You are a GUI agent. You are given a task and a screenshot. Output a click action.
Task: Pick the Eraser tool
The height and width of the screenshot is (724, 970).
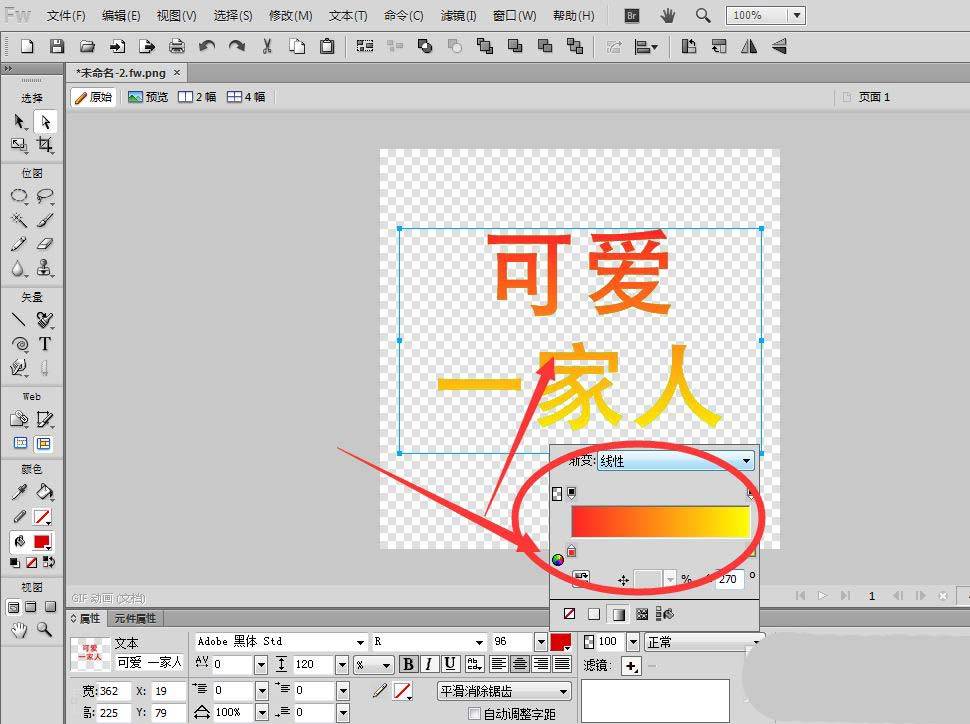(x=45, y=244)
